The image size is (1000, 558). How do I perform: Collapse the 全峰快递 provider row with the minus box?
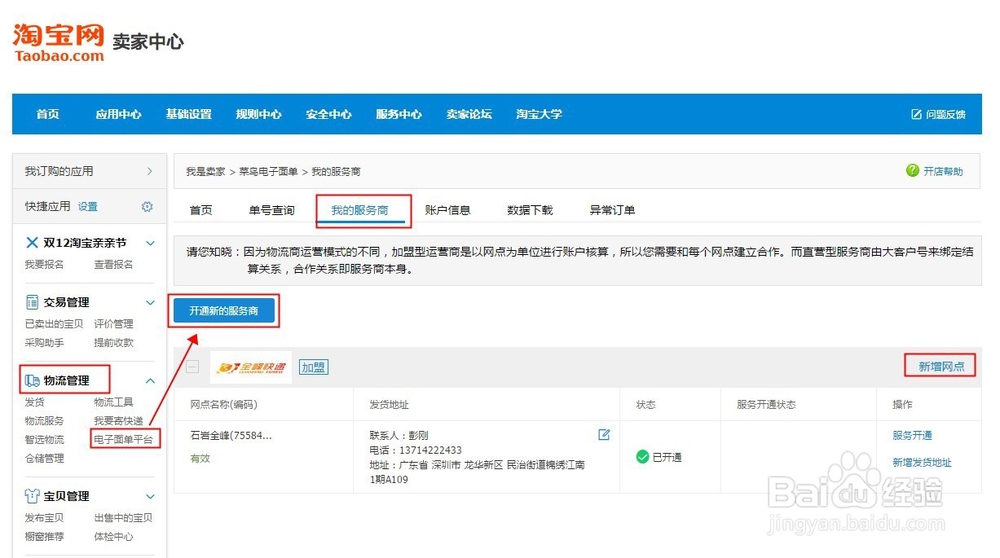(193, 367)
